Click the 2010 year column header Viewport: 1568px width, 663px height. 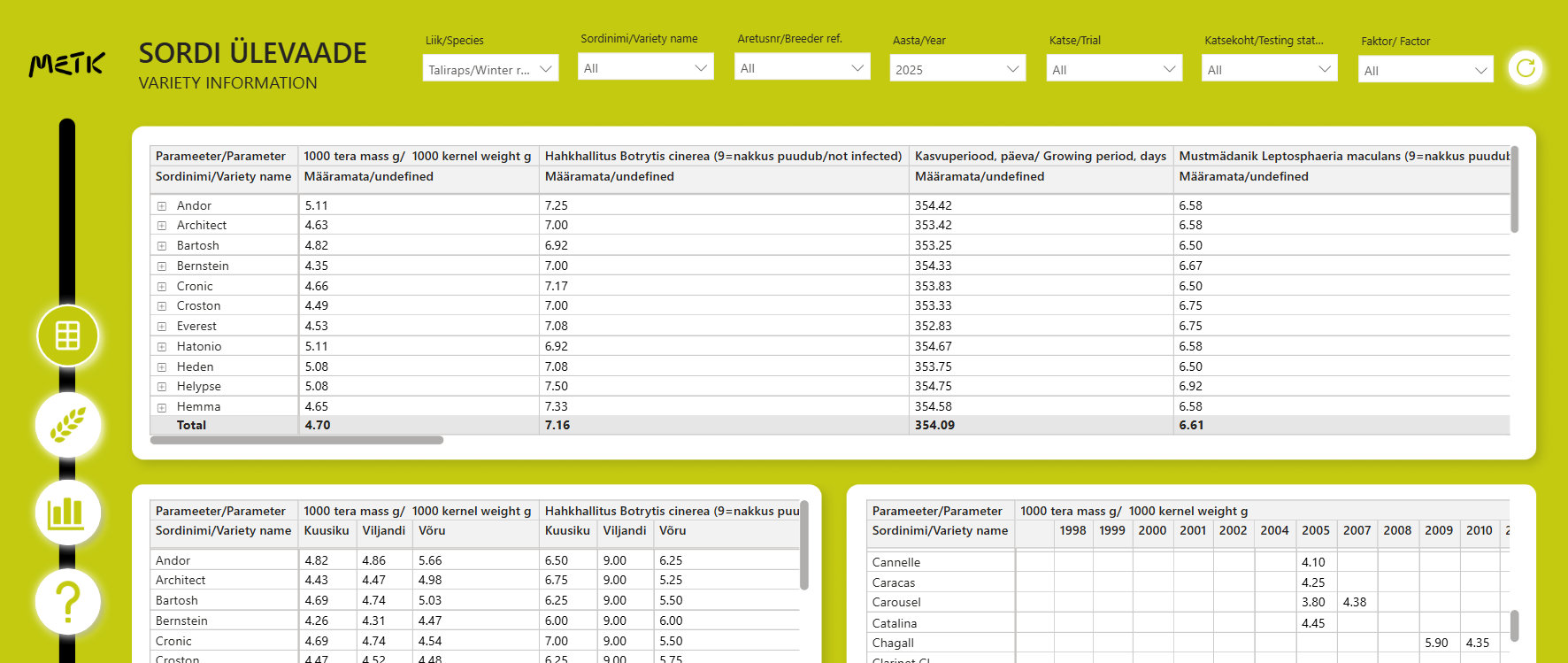(x=1480, y=530)
